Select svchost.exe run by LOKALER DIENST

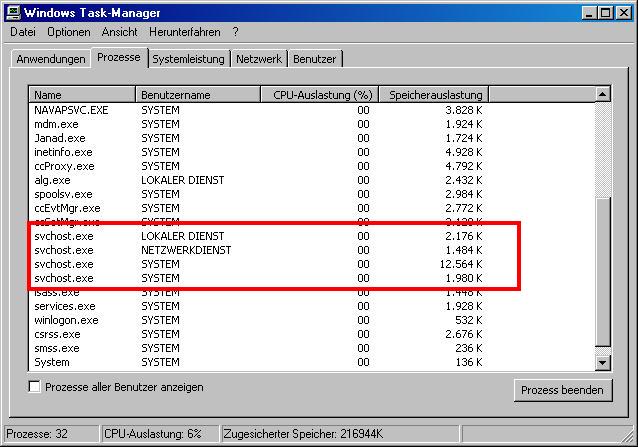point(259,236)
